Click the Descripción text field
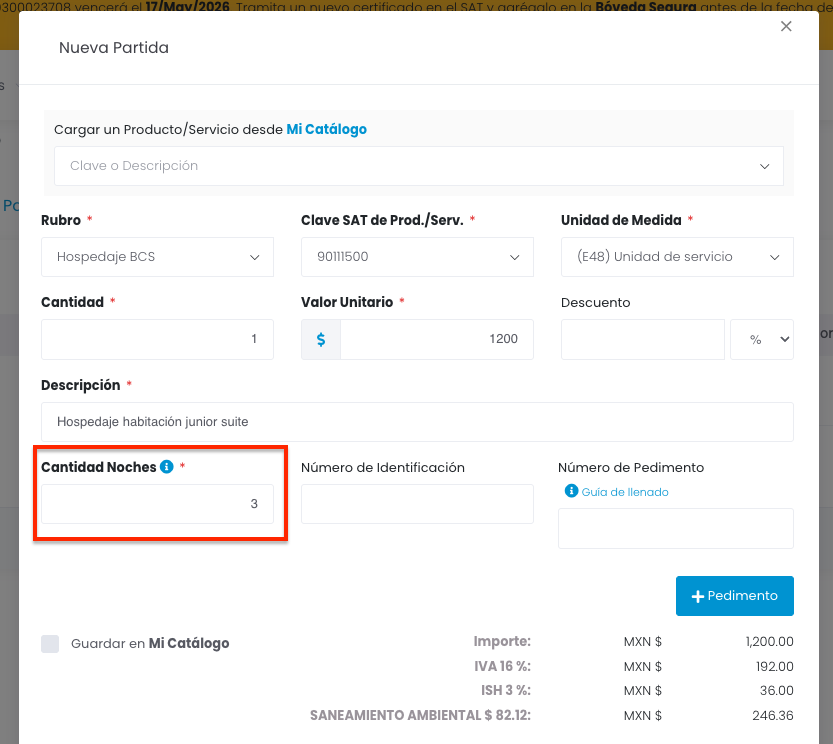Viewport: 833px width, 744px height. 417,422
